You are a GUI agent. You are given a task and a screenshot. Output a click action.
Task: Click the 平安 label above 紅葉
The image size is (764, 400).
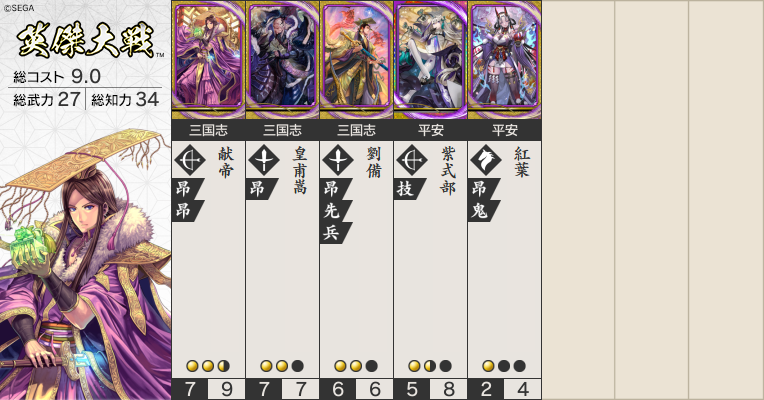(x=505, y=130)
